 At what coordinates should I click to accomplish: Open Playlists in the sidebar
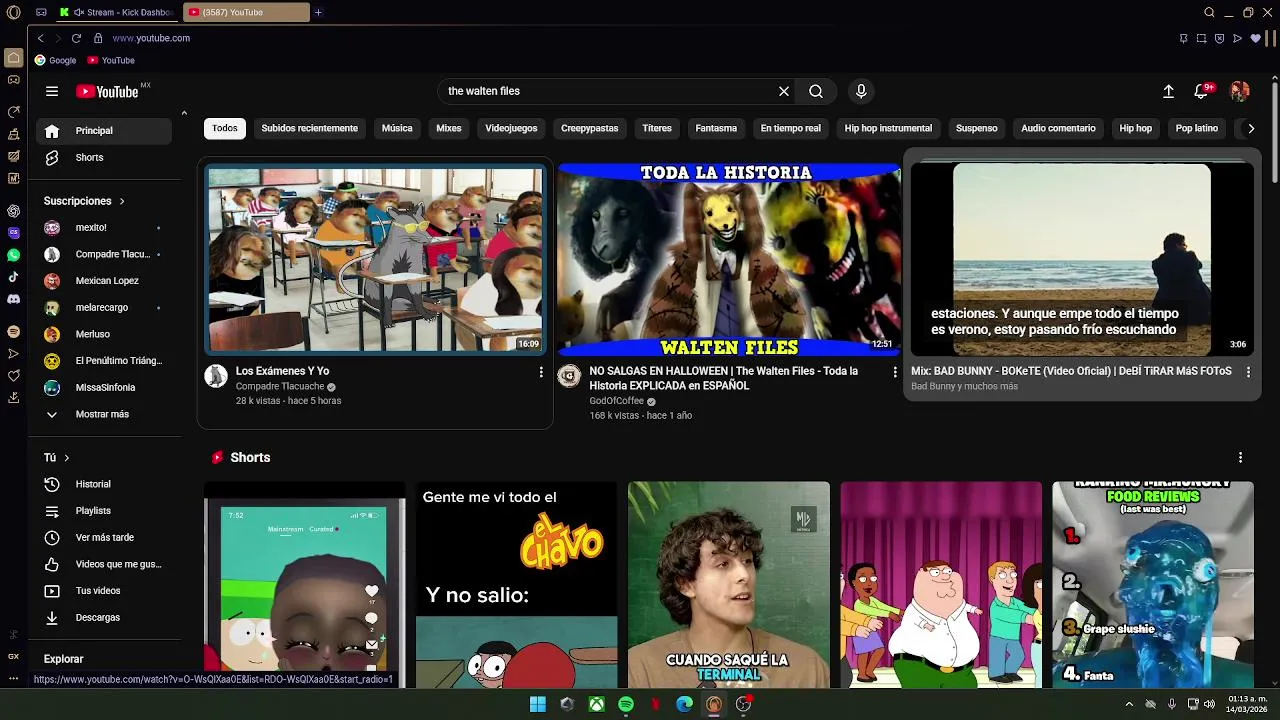(x=104, y=511)
